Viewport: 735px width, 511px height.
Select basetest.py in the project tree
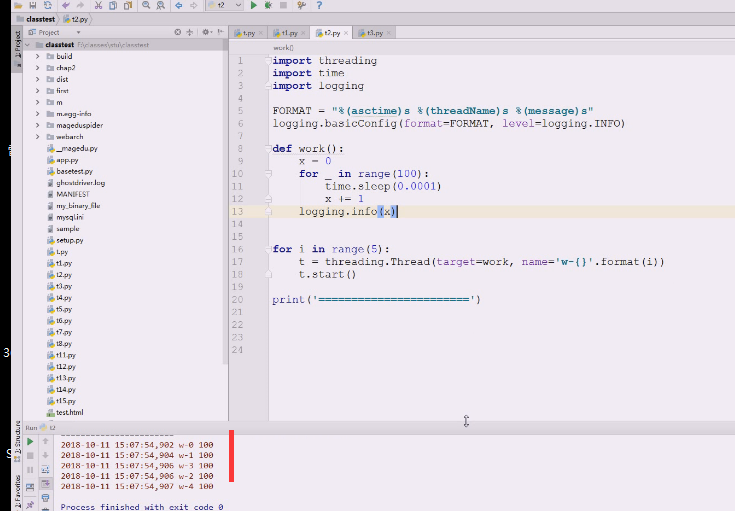pyautogui.click(x=69, y=171)
